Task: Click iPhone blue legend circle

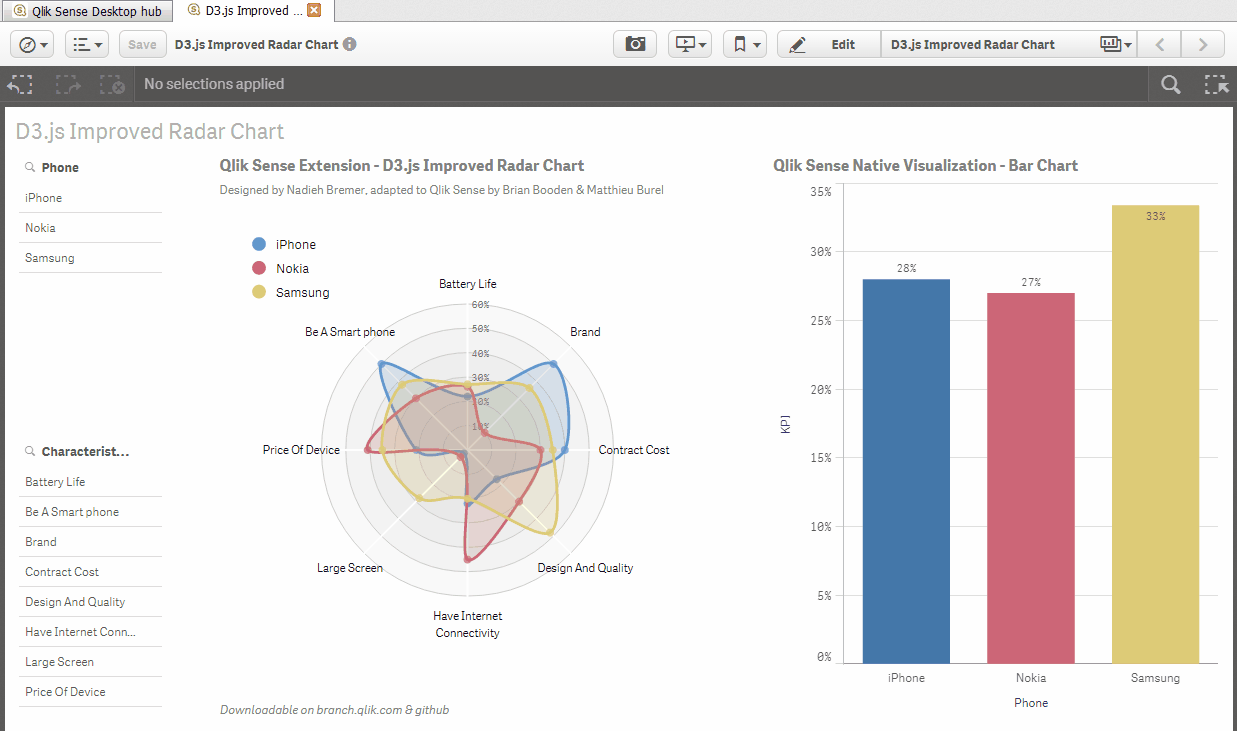Action: coord(259,244)
